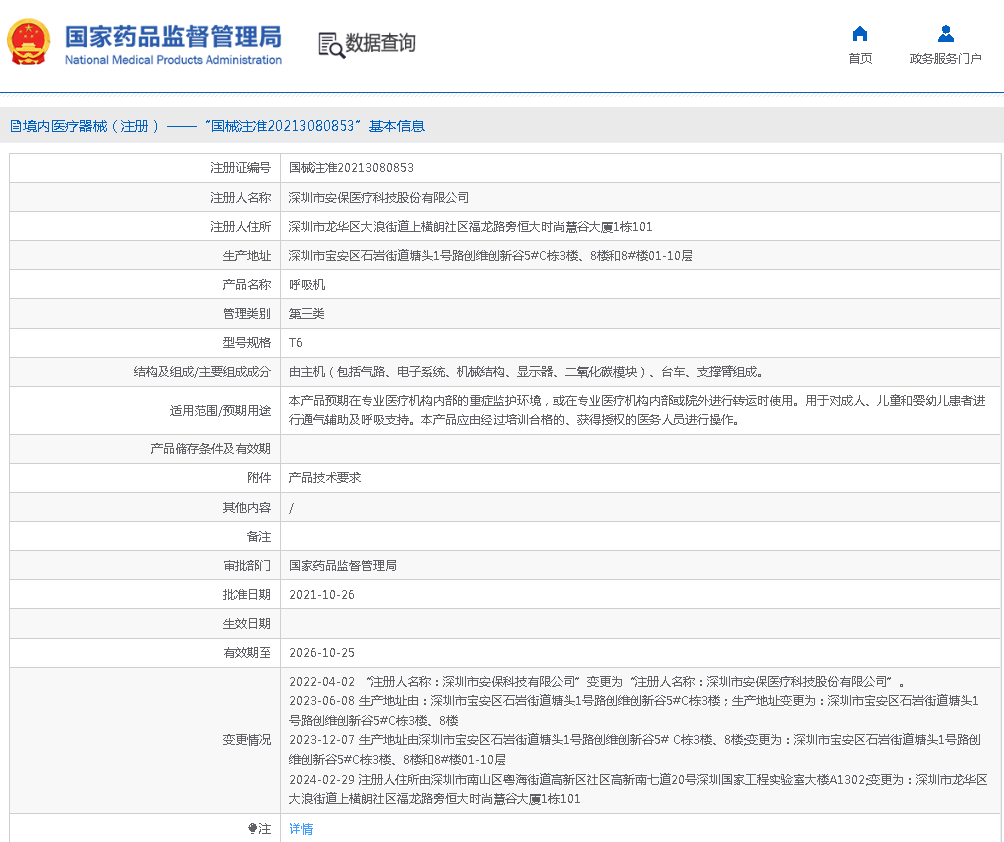Click the attachment value 产品技术要求
Viewport: 1004px width, 842px height.
coord(325,479)
